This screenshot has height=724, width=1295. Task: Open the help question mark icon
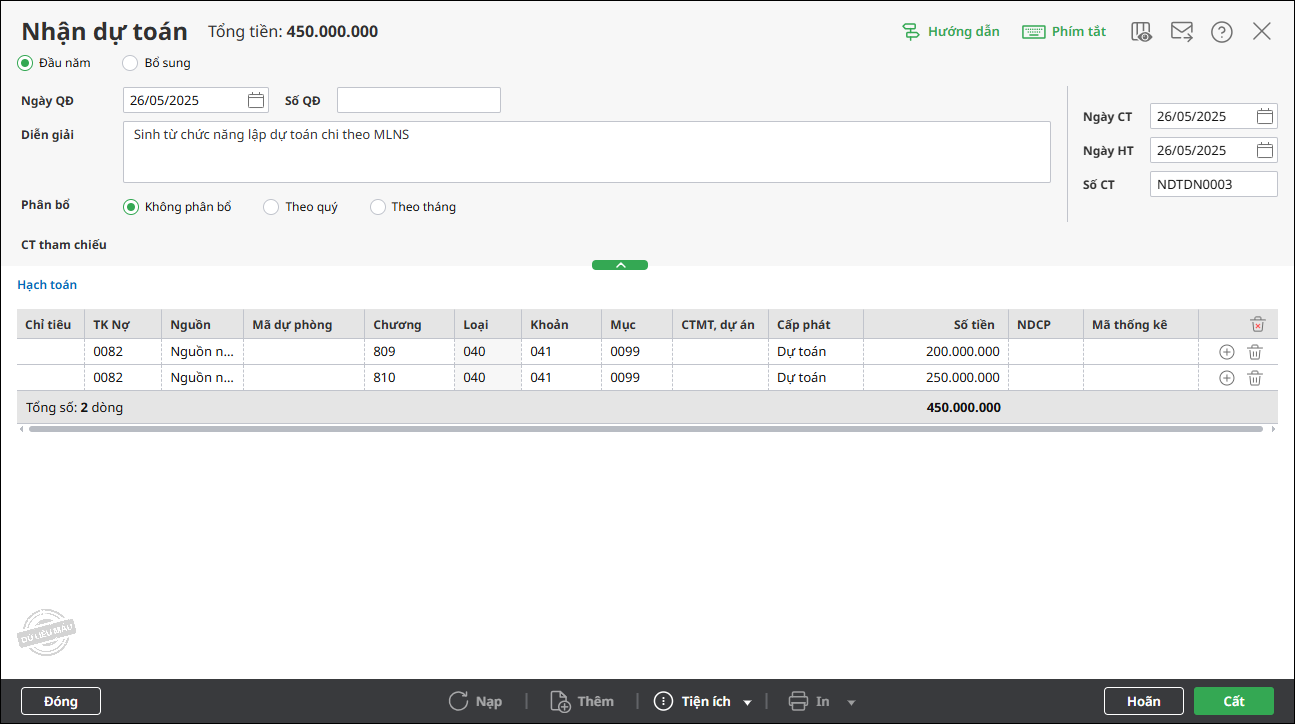click(1221, 32)
